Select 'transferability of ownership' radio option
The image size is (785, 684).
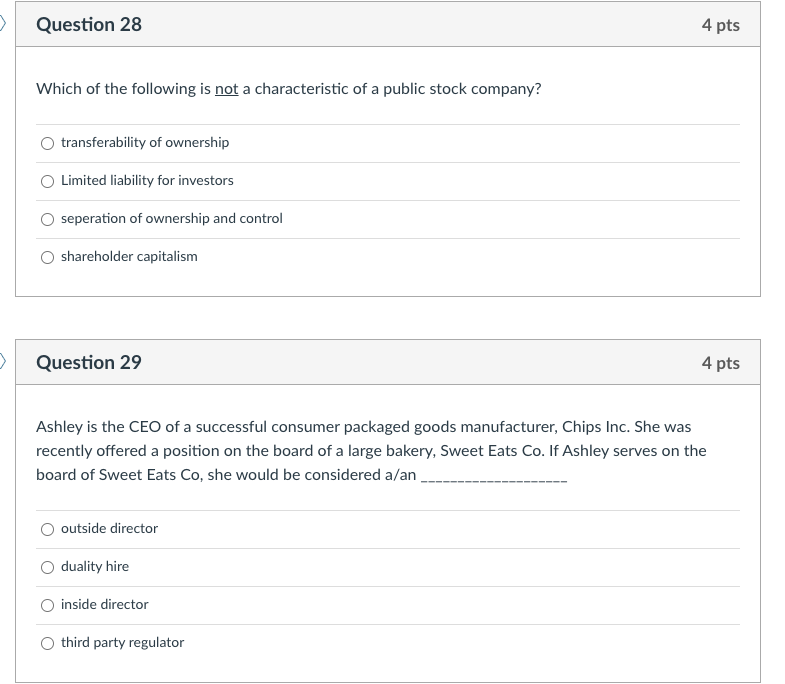point(47,143)
